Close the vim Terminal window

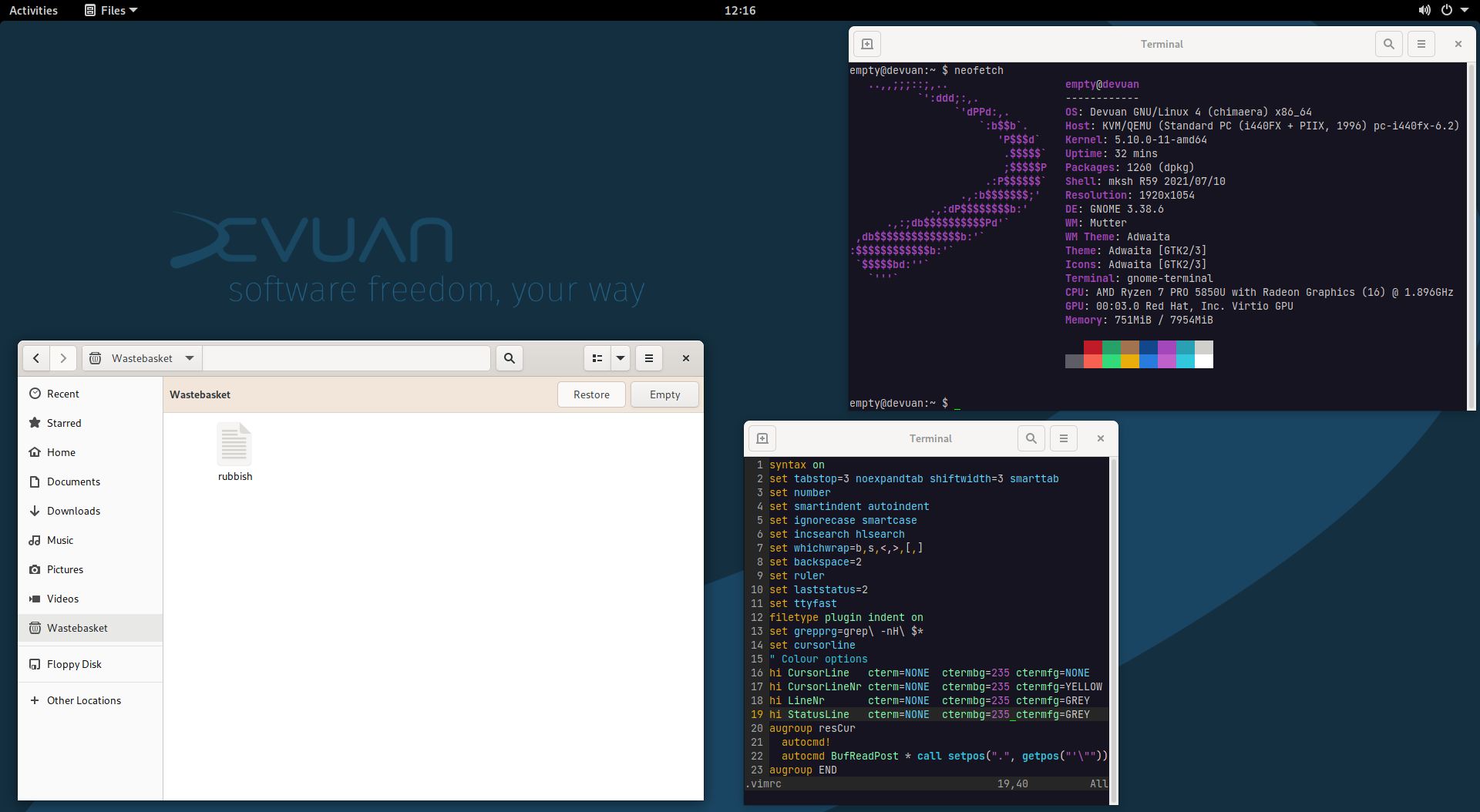(x=1101, y=438)
